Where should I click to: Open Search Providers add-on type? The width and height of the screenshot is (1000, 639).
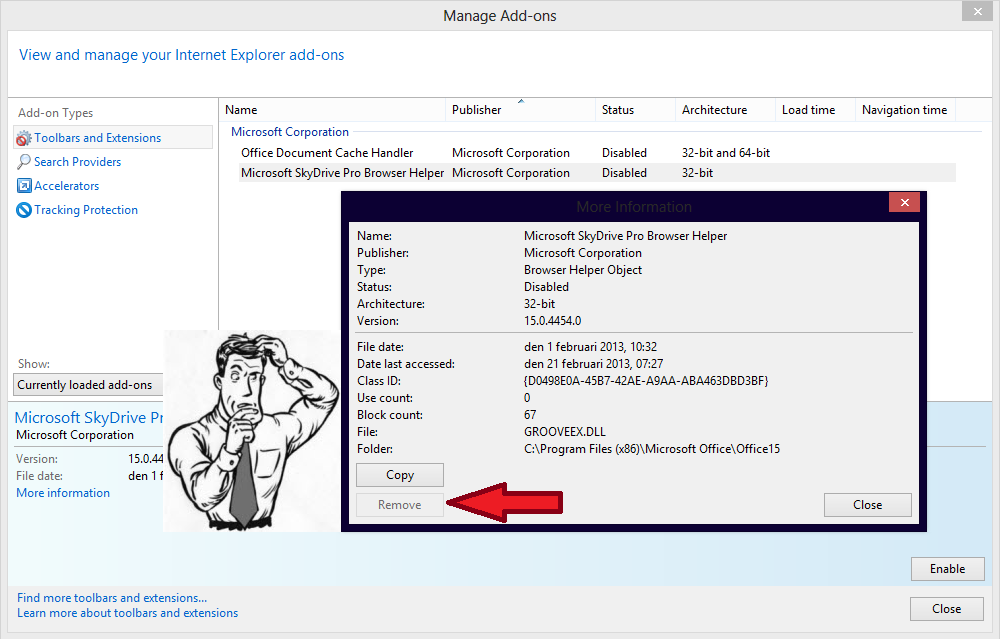pyautogui.click(x=77, y=162)
